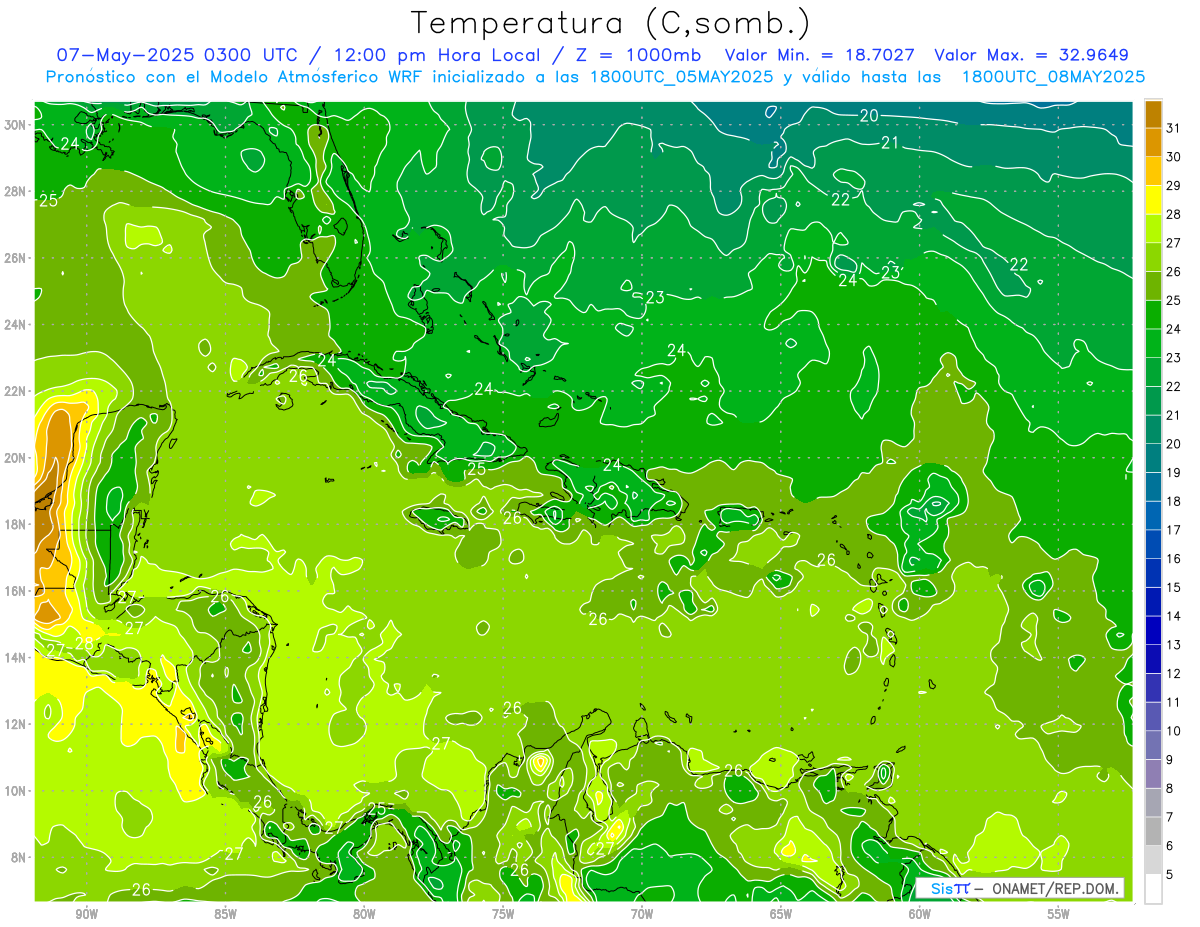Select the 12N latitude axis label

click(x=16, y=724)
